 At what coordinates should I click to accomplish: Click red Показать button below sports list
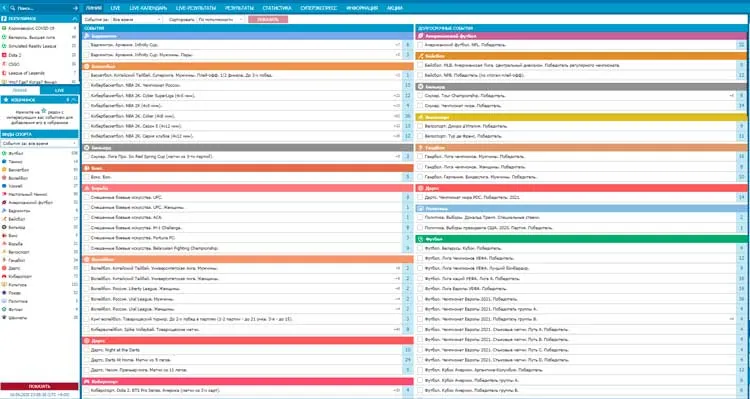tap(40, 386)
